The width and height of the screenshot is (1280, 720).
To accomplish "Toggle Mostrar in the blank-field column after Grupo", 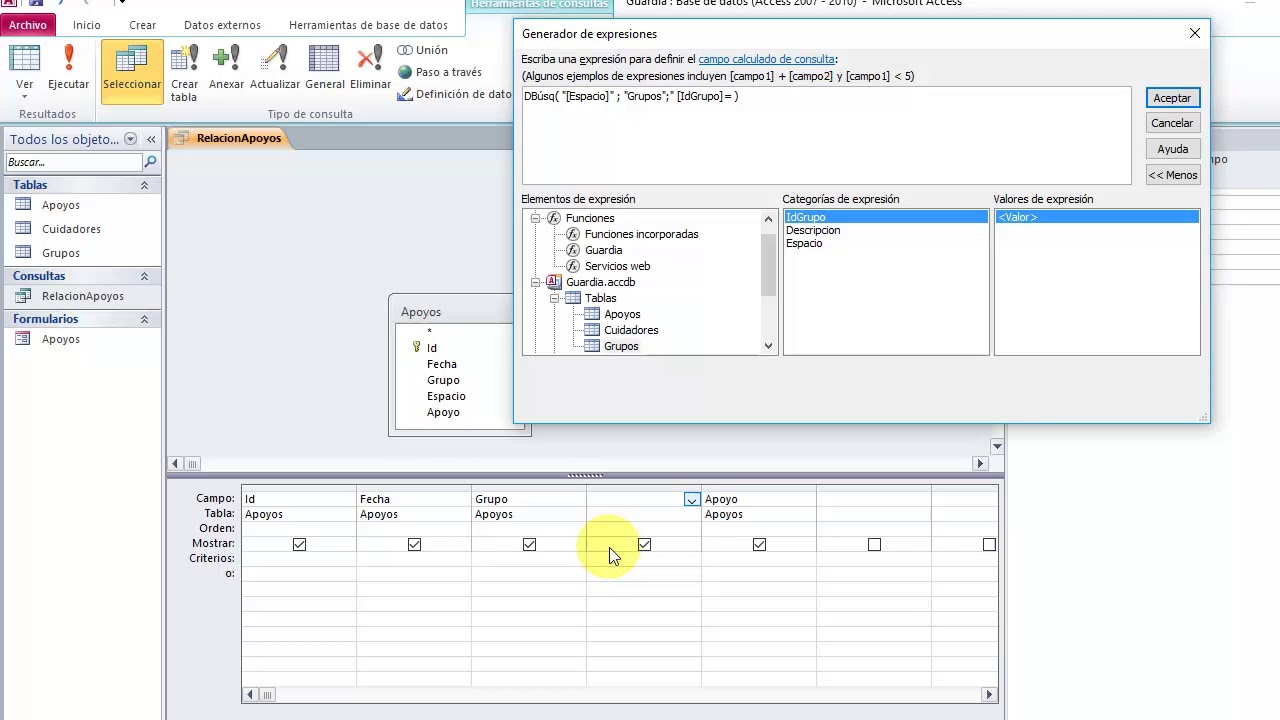I will tap(644, 544).
